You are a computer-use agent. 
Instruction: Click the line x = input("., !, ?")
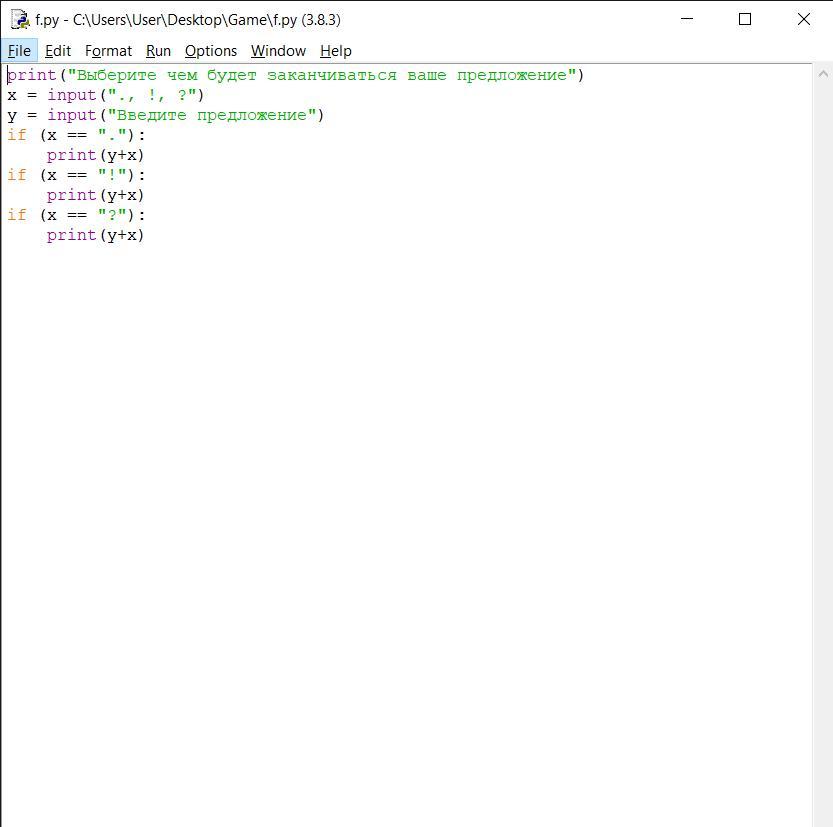coord(106,95)
